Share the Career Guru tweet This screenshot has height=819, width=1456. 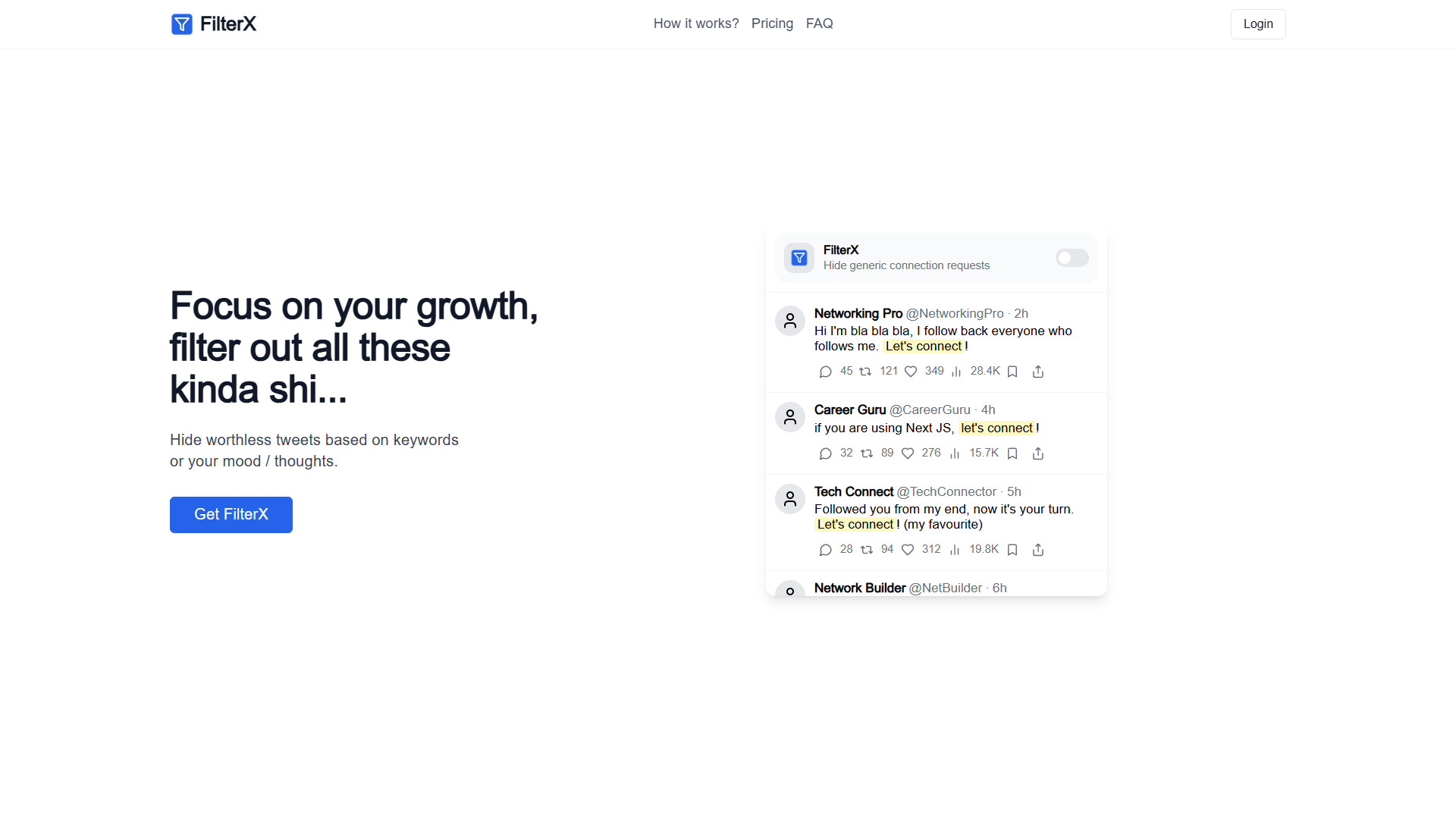pos(1038,453)
